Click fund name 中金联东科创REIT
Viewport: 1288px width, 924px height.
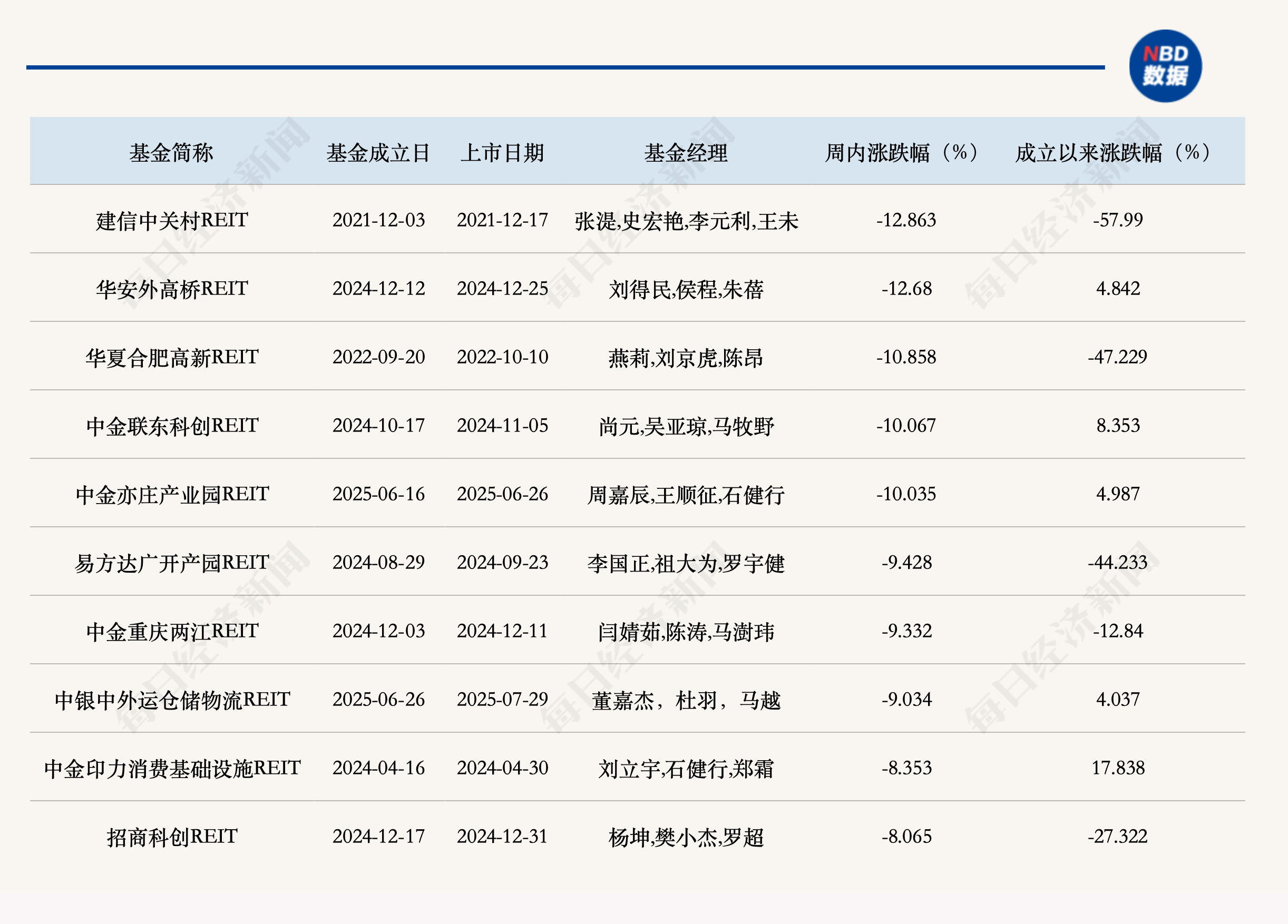pyautogui.click(x=172, y=426)
